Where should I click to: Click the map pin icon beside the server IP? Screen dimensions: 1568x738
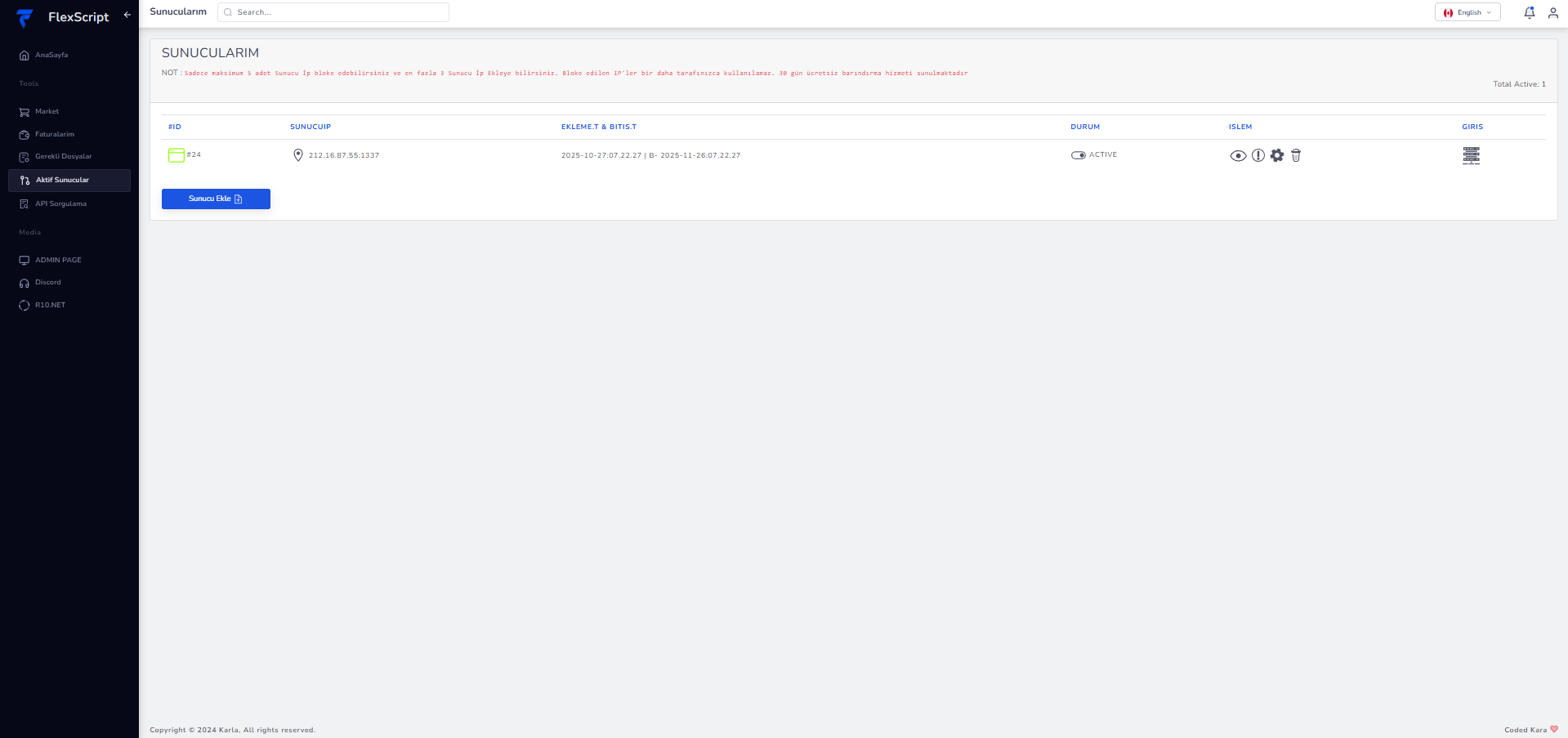(298, 154)
